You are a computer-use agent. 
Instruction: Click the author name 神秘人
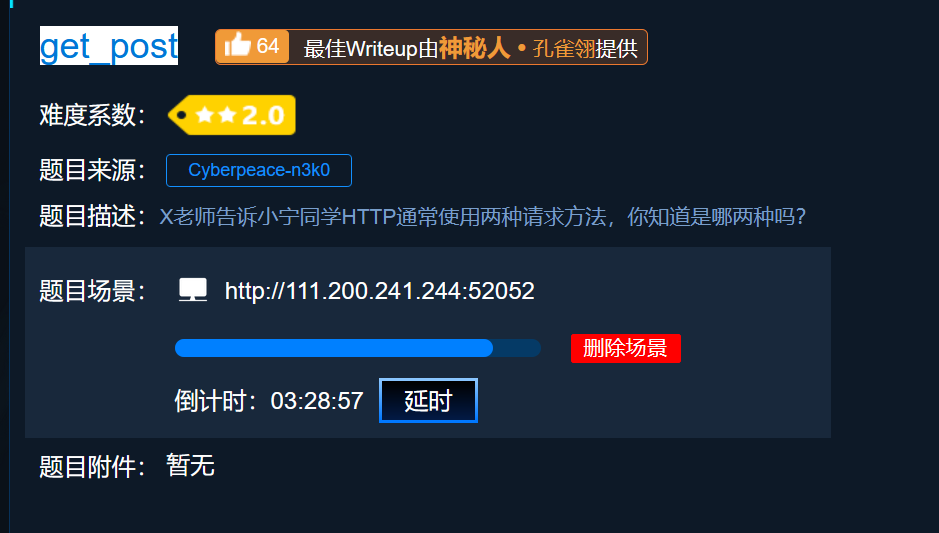[474, 48]
